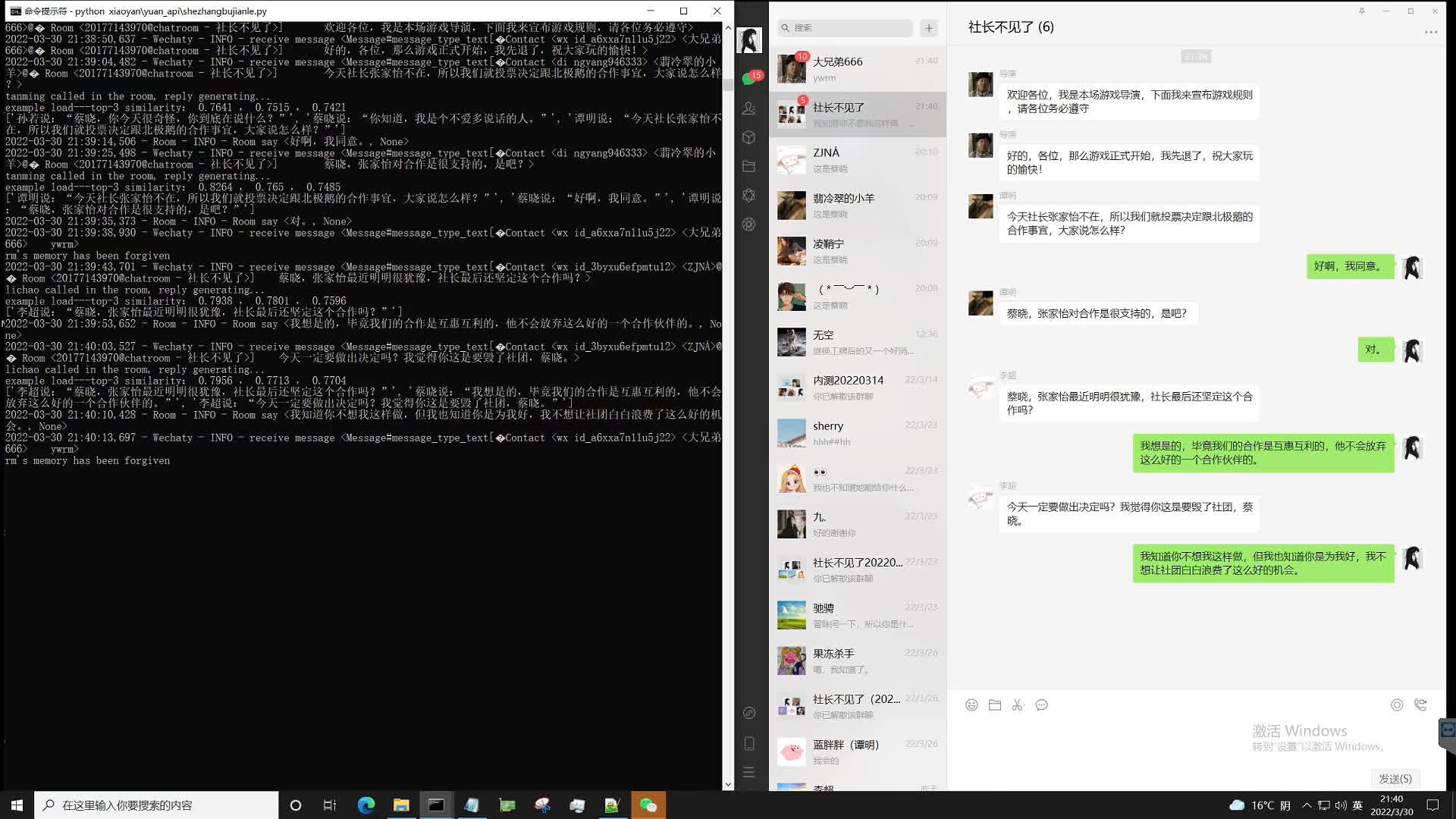Open the 内测20220314 group chat
Viewport: 1456px width, 819px height.
(x=858, y=388)
